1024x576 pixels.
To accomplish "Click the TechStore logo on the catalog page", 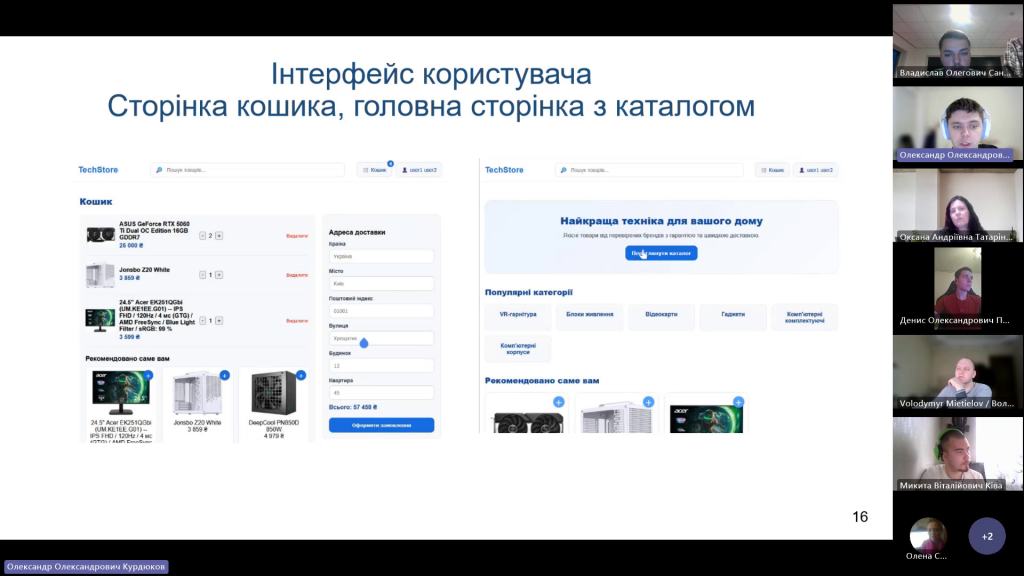I will 504,170.
